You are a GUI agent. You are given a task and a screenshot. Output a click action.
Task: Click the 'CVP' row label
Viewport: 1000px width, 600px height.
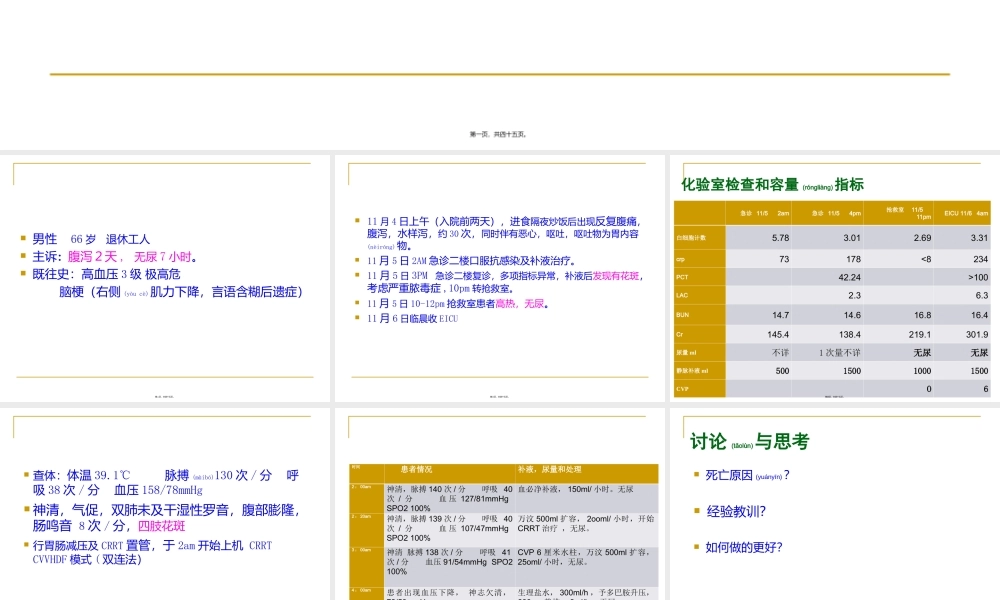(x=700, y=388)
